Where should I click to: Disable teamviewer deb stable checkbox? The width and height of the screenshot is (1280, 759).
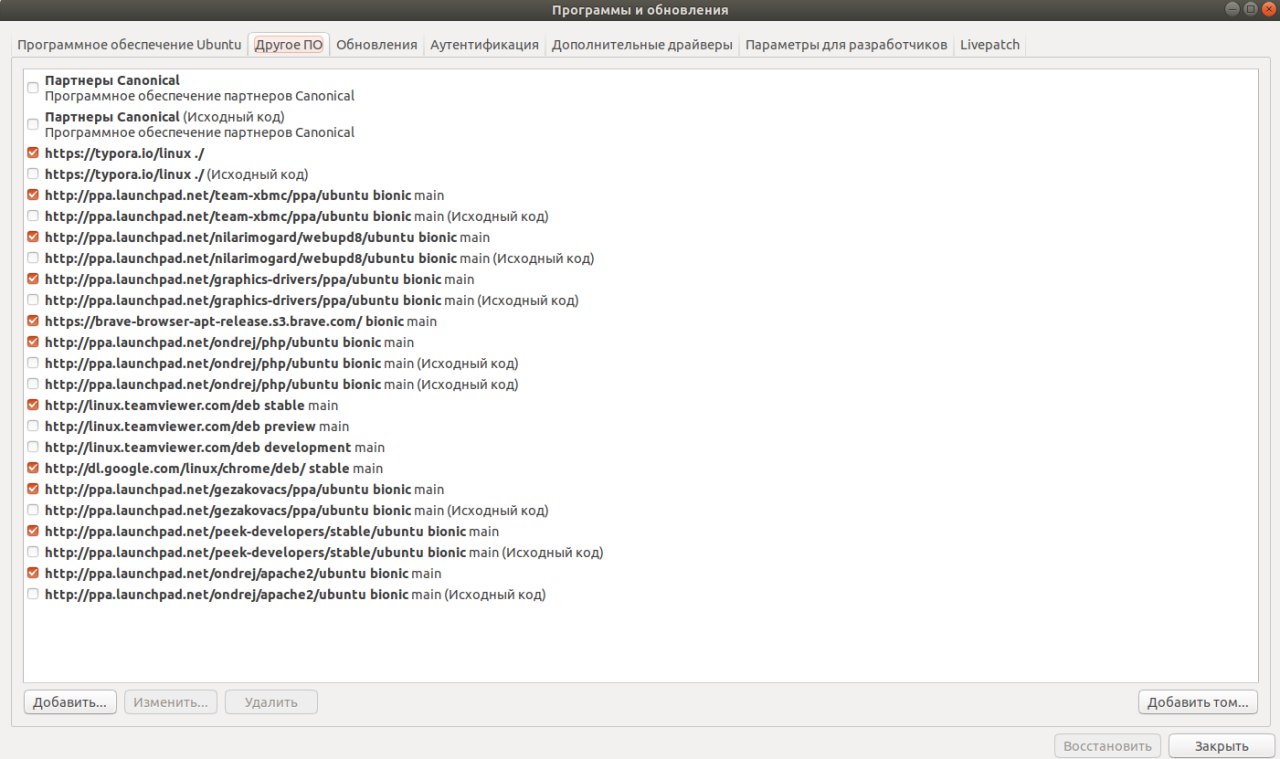[x=33, y=405]
